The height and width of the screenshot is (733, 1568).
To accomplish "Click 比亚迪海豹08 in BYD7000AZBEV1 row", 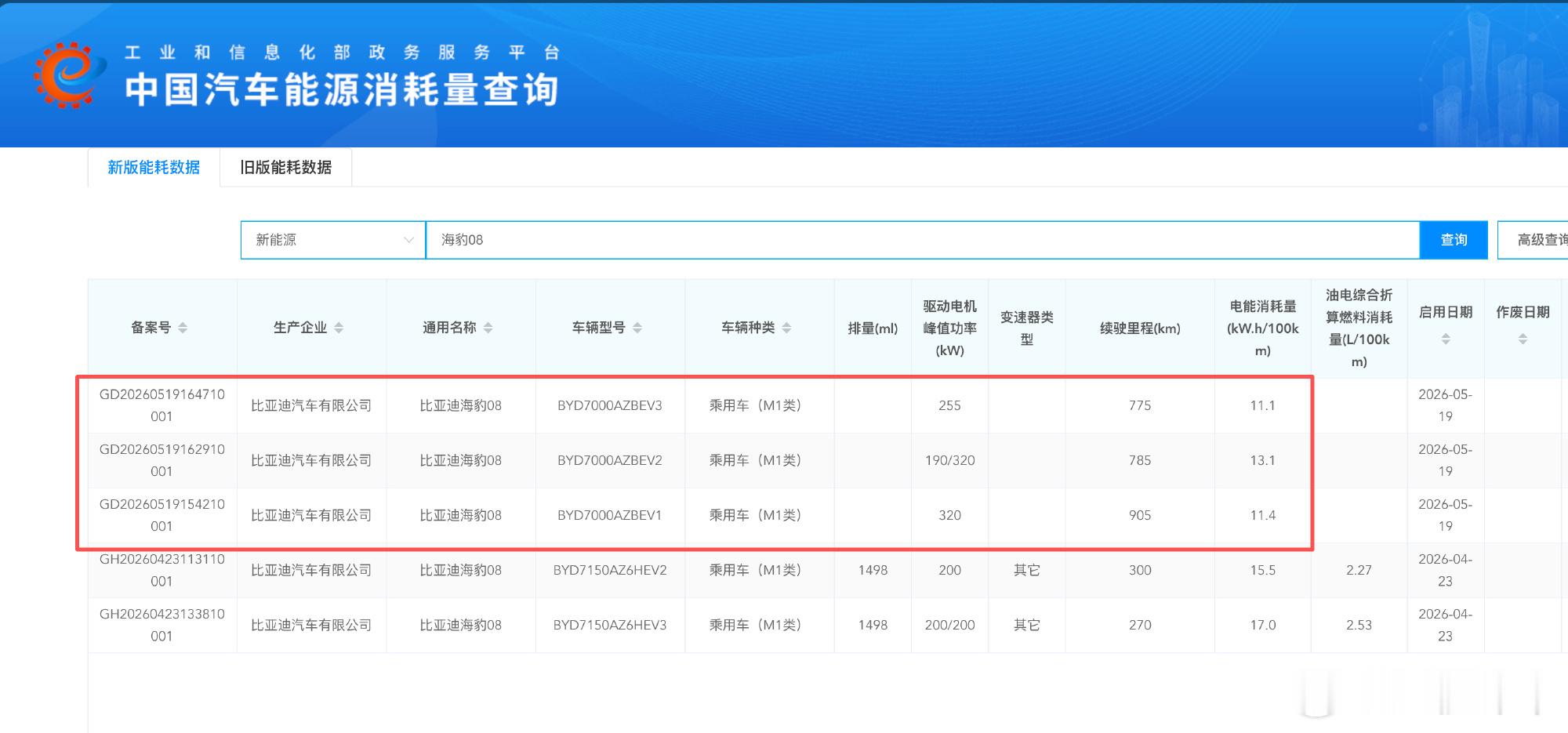I will pyautogui.click(x=461, y=515).
